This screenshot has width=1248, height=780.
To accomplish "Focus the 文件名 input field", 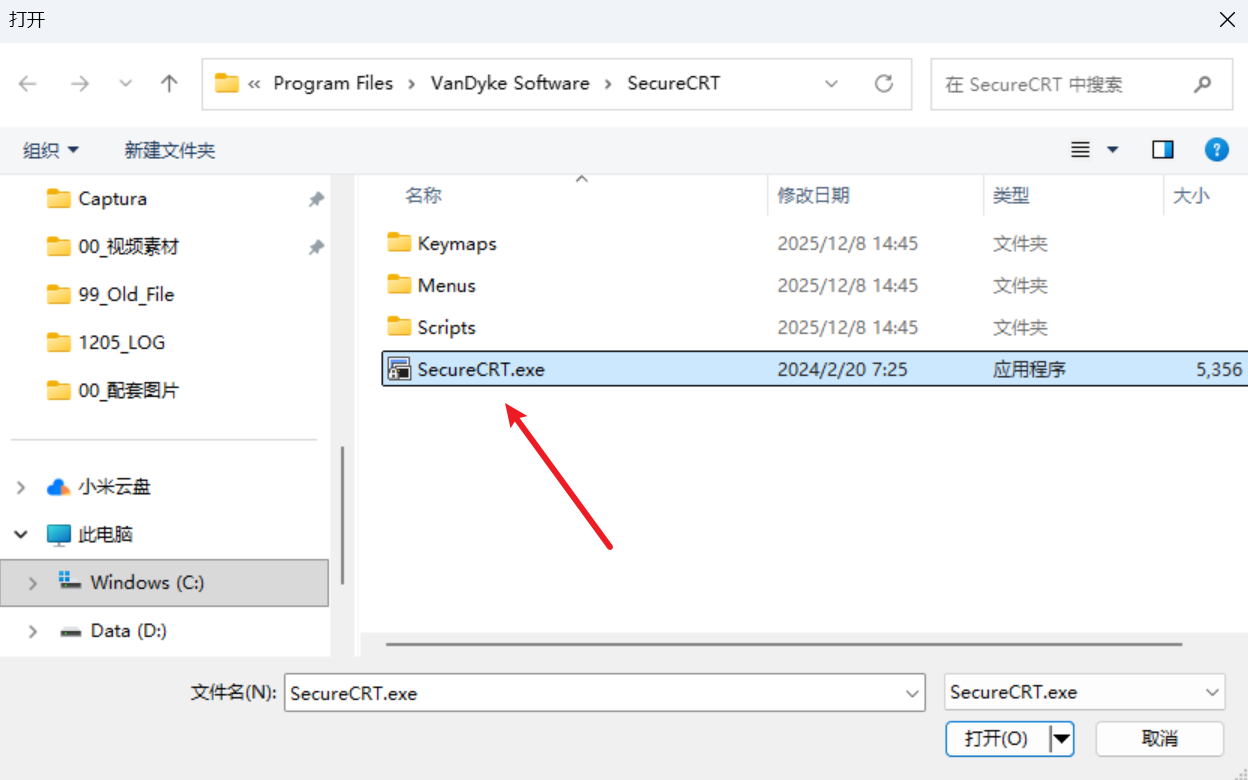I will [x=604, y=692].
